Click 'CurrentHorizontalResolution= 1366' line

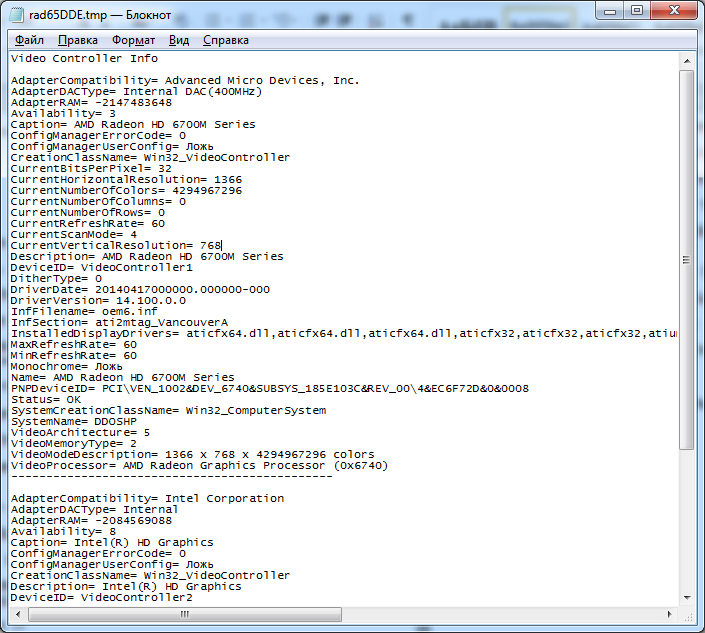pos(126,179)
